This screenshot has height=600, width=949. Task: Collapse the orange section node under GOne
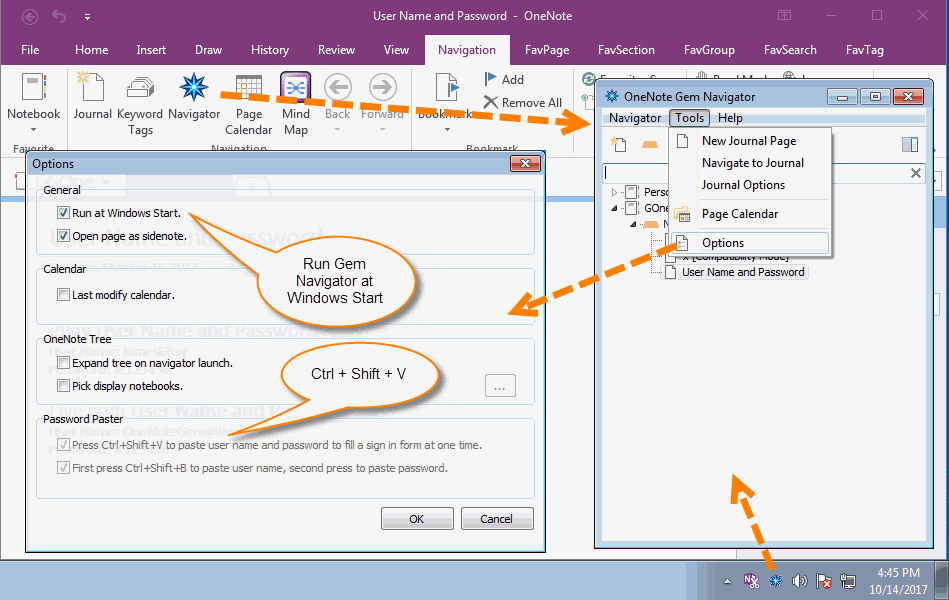634,224
